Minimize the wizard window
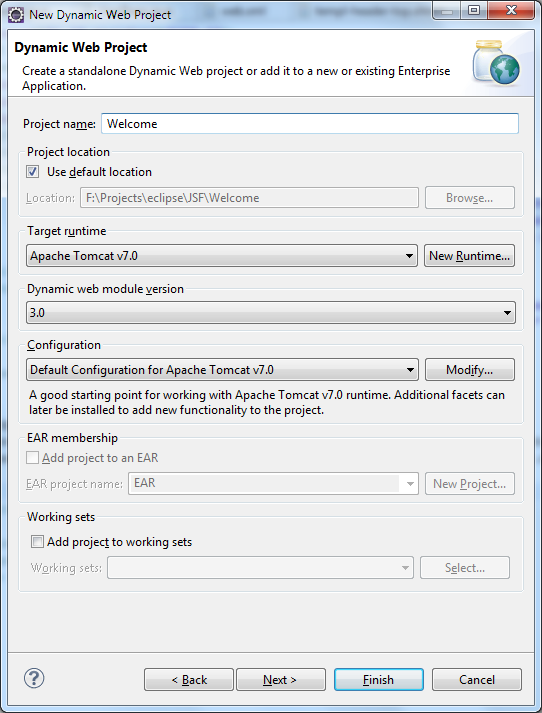The image size is (542, 713). [x=447, y=10]
